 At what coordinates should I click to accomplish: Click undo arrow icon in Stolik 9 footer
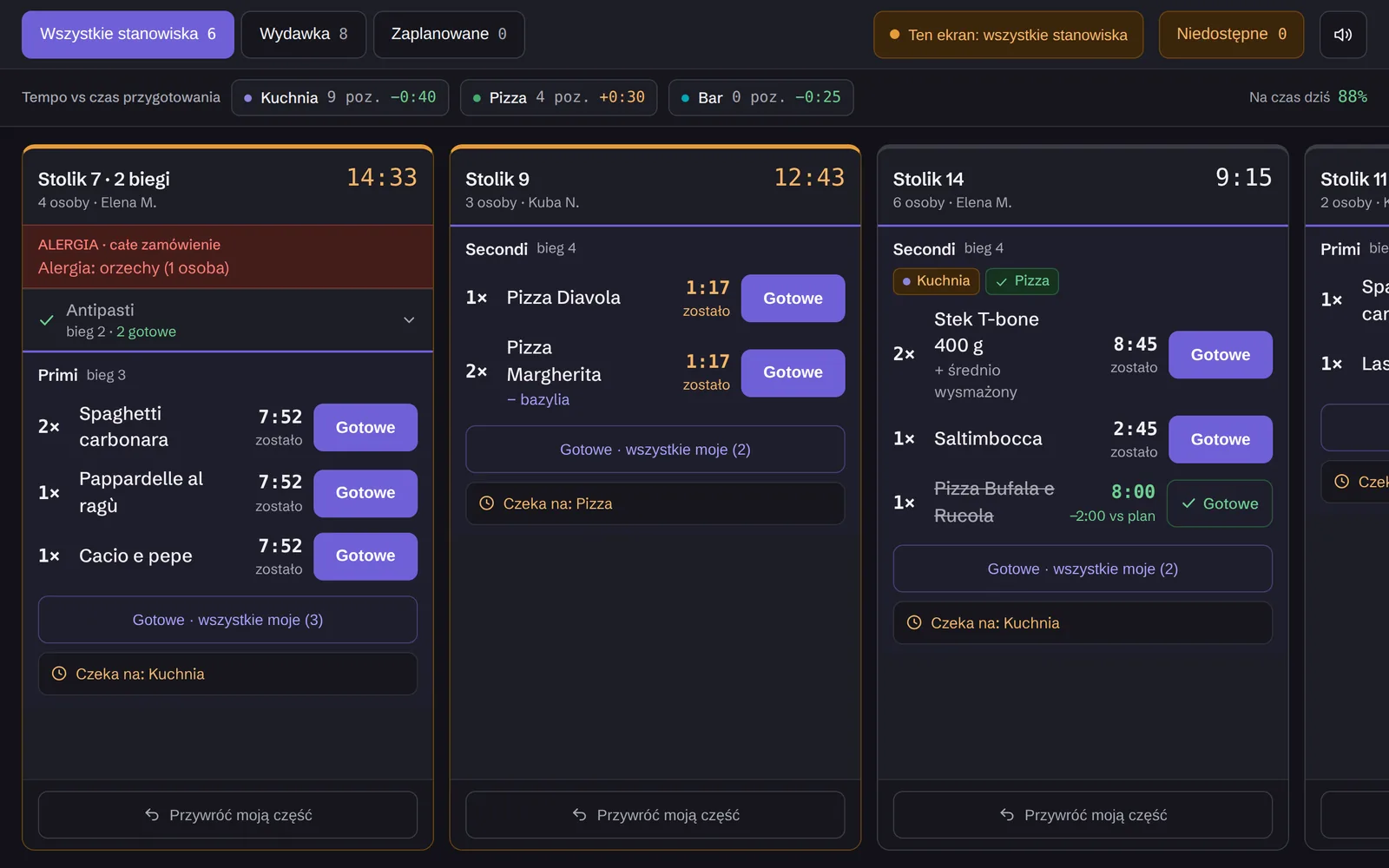[x=579, y=815]
